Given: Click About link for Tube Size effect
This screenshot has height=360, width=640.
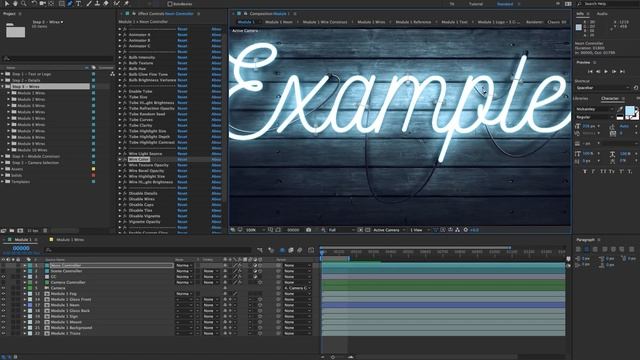Looking at the screenshot, I should point(216,97).
